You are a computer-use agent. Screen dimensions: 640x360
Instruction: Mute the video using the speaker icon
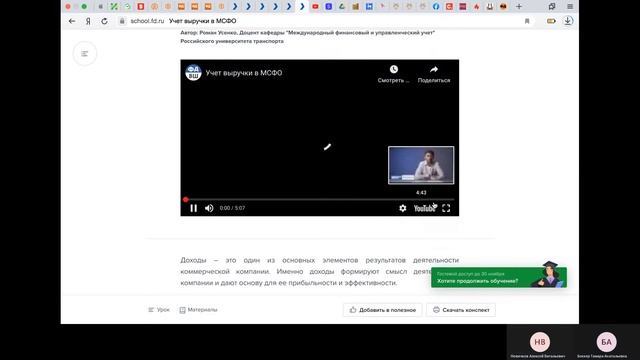click(209, 208)
